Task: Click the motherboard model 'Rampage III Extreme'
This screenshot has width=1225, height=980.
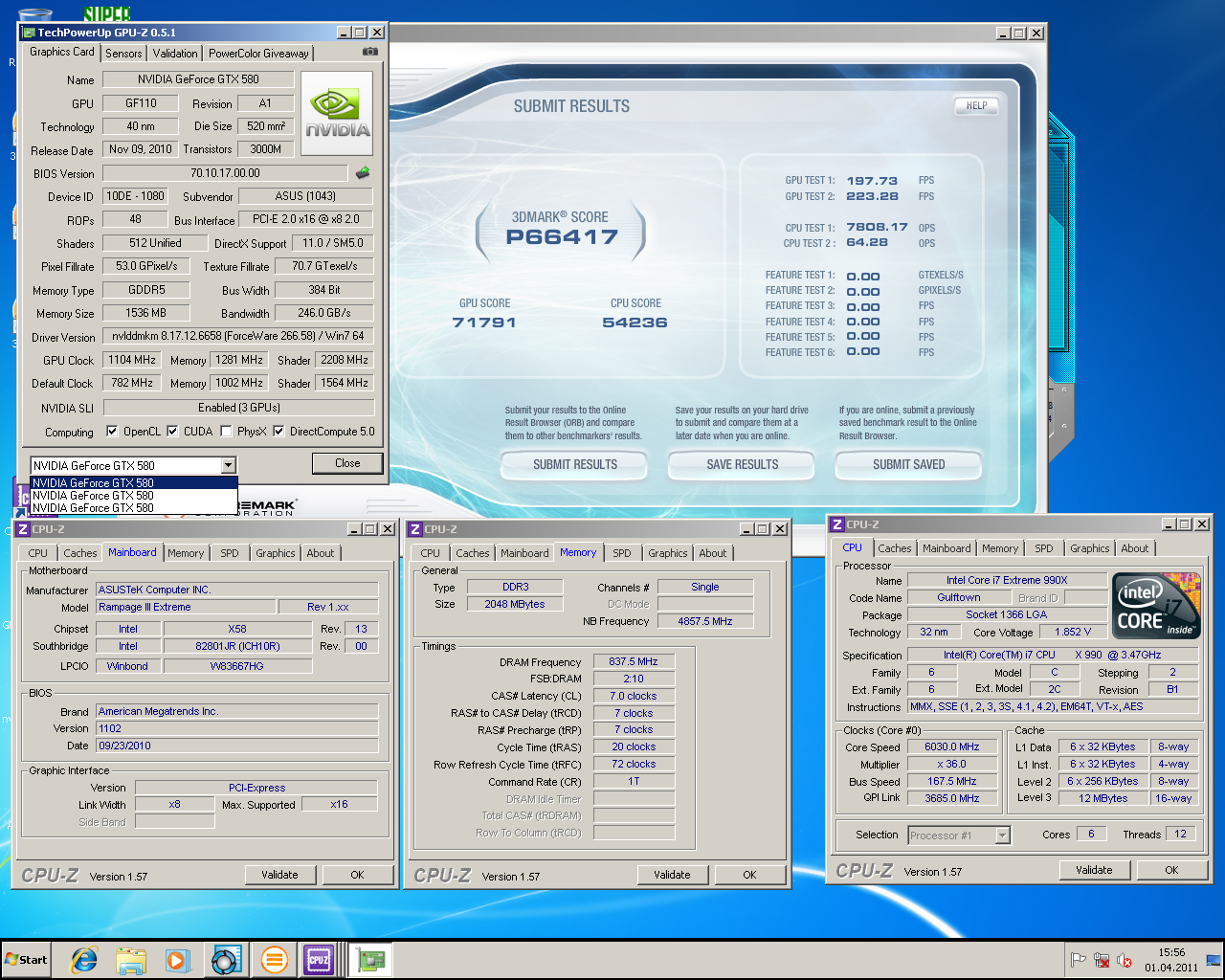Action: pyautogui.click(x=185, y=607)
